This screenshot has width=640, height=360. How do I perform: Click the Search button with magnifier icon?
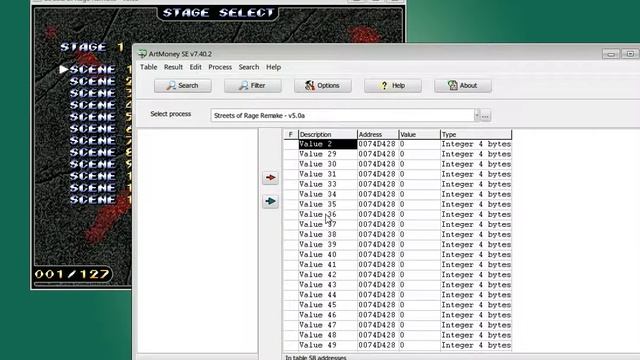click(x=183, y=86)
